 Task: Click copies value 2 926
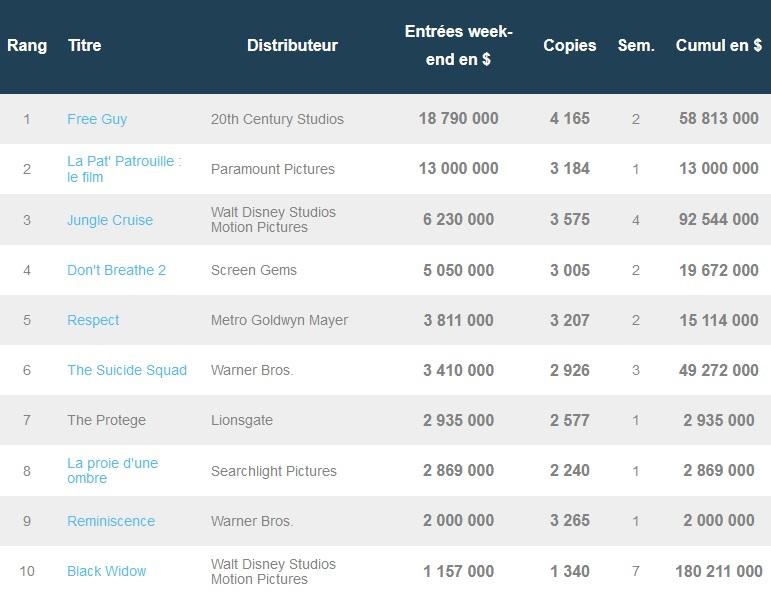point(569,370)
